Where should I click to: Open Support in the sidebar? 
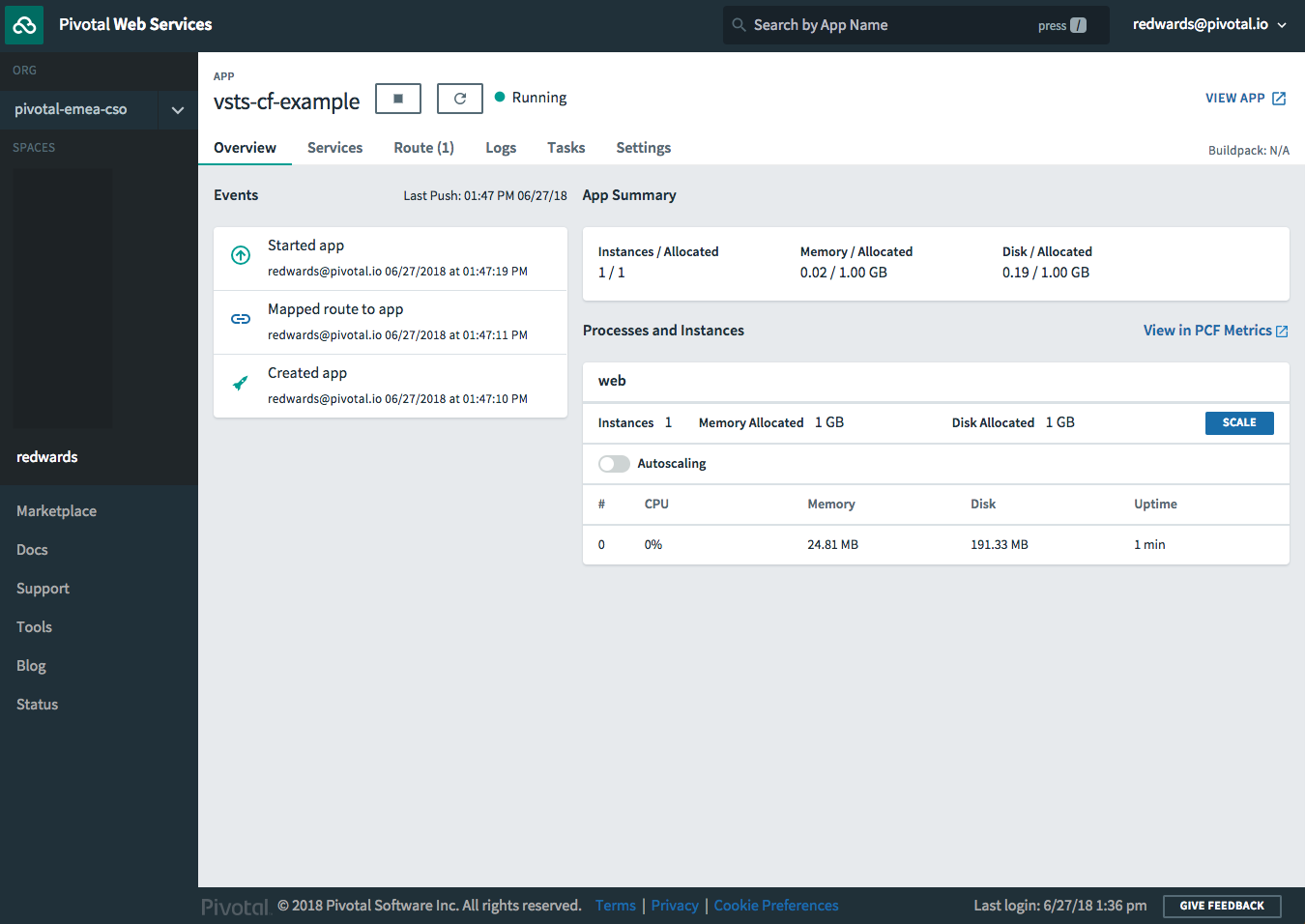click(43, 589)
